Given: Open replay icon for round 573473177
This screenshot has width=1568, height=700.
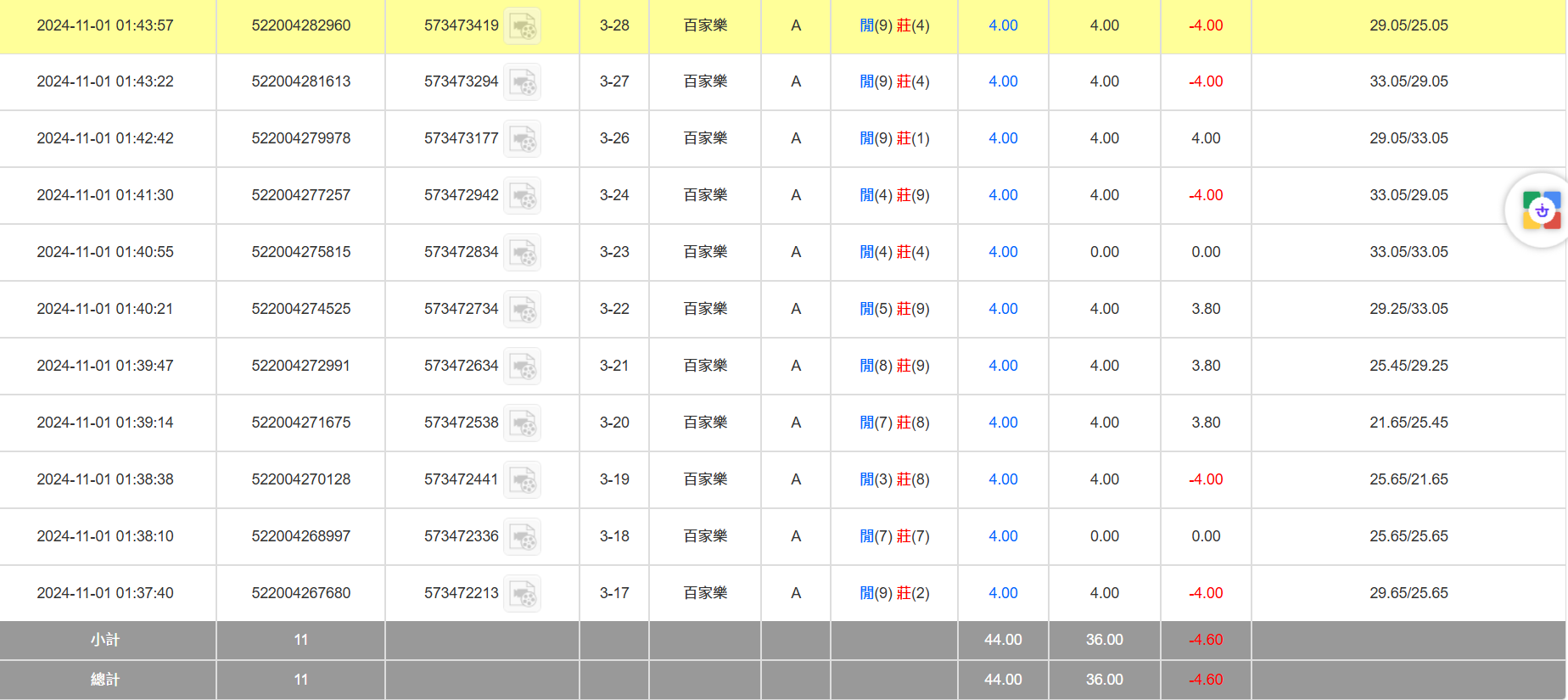Looking at the screenshot, I should 522,139.
